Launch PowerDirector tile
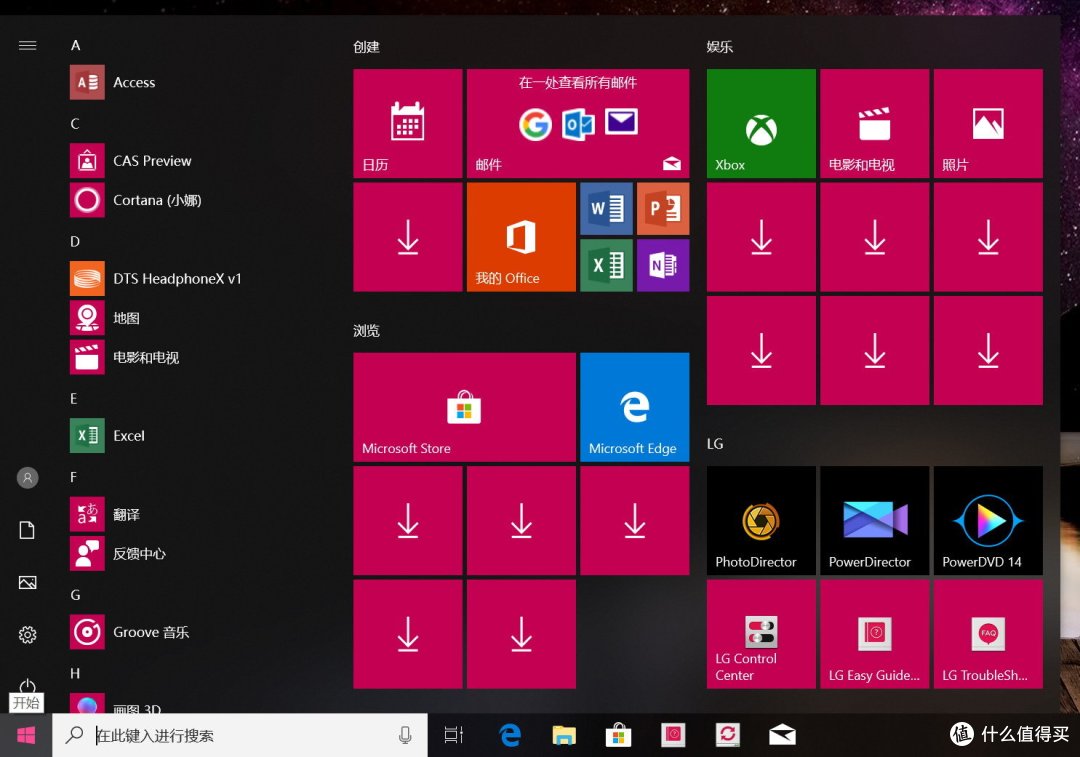1080x757 pixels. [875, 521]
